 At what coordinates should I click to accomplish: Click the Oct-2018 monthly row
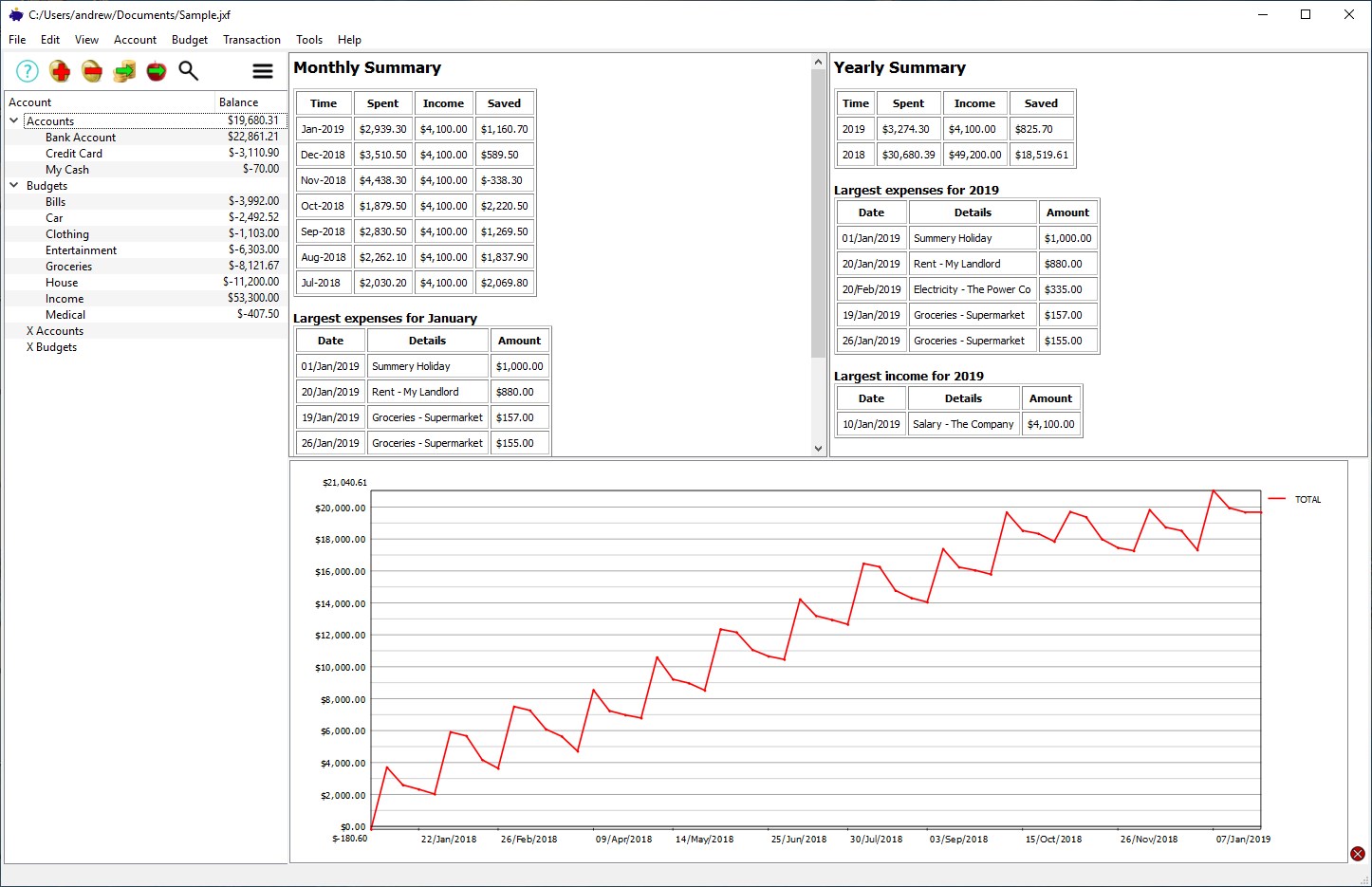[416, 206]
